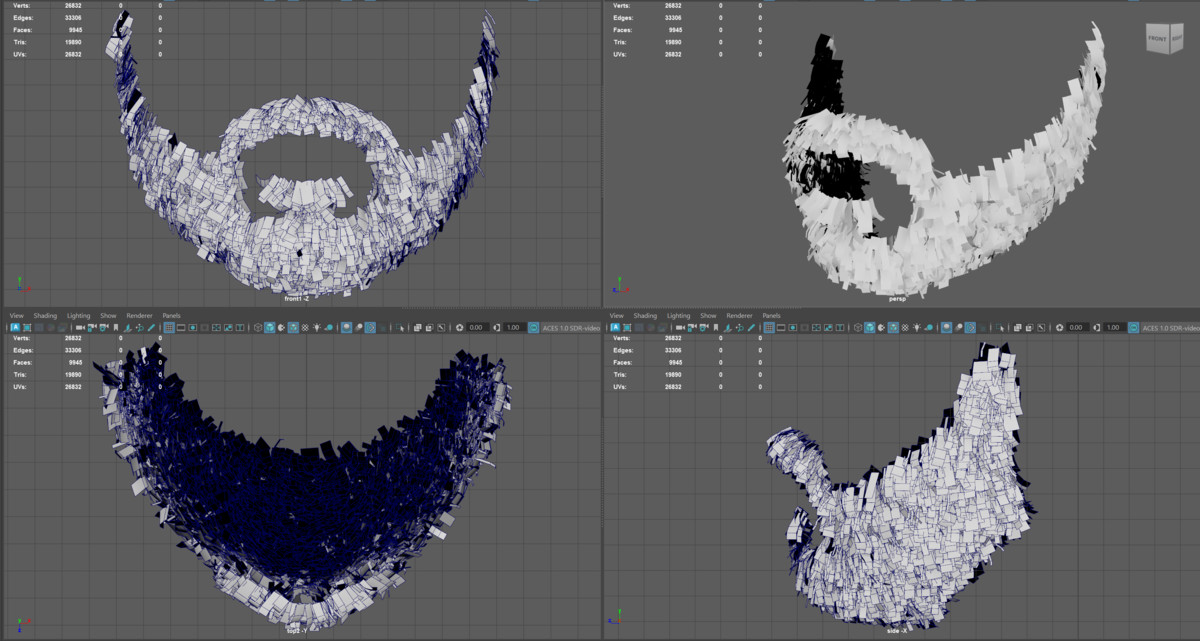Click the Select Camera icon in the top view panel
The image size is (1200, 641).
coord(80,327)
